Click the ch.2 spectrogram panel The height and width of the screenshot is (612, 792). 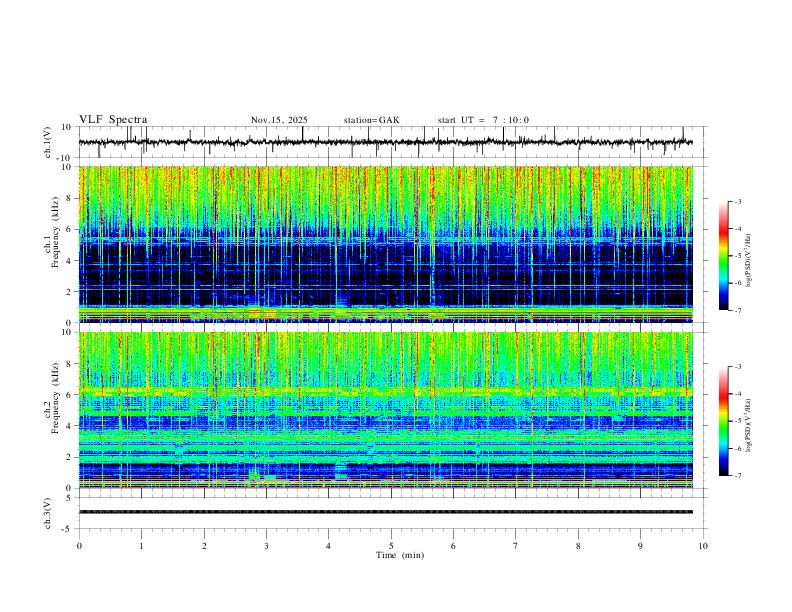385,410
